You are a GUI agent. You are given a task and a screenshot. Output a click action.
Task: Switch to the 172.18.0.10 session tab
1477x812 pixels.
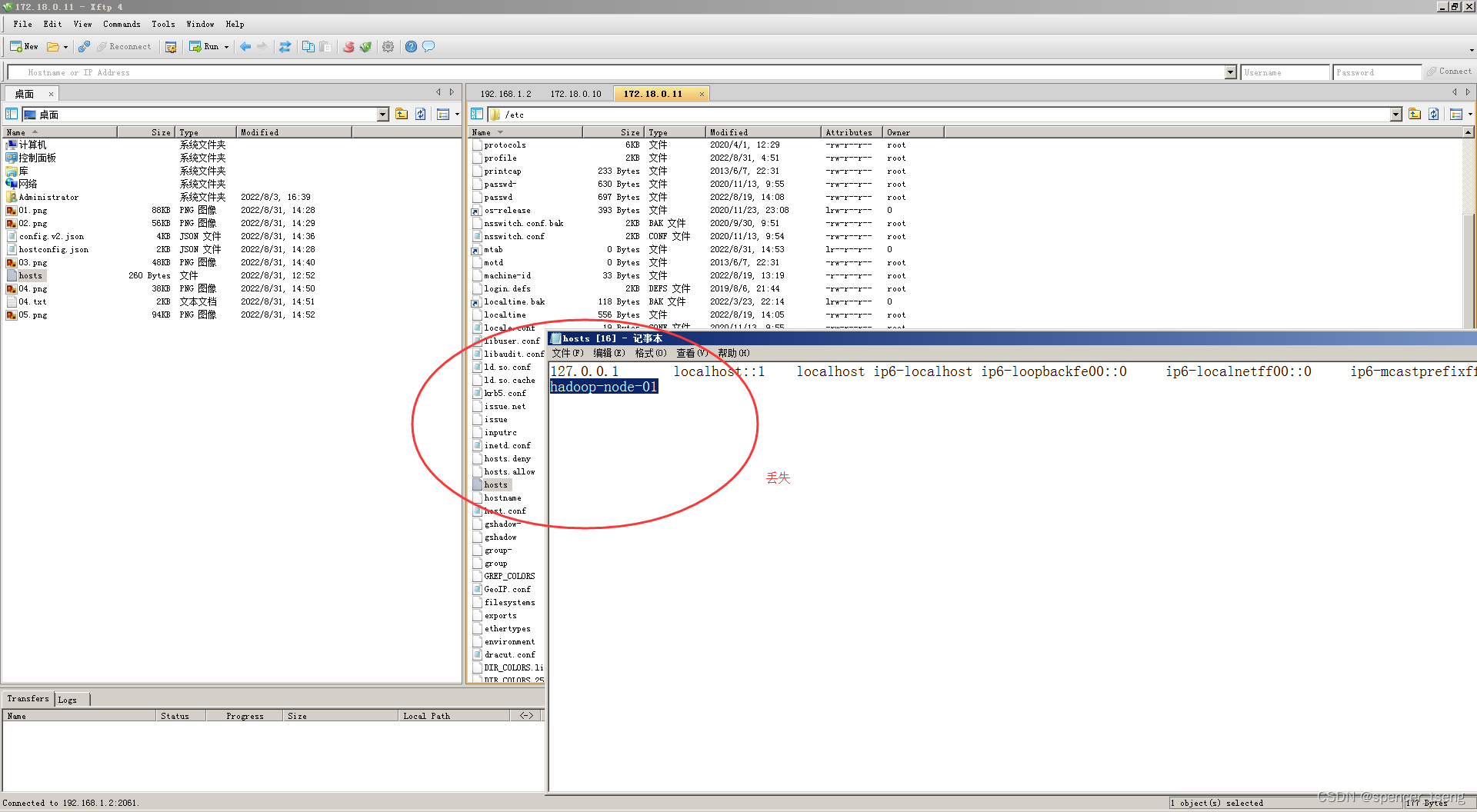(x=576, y=93)
